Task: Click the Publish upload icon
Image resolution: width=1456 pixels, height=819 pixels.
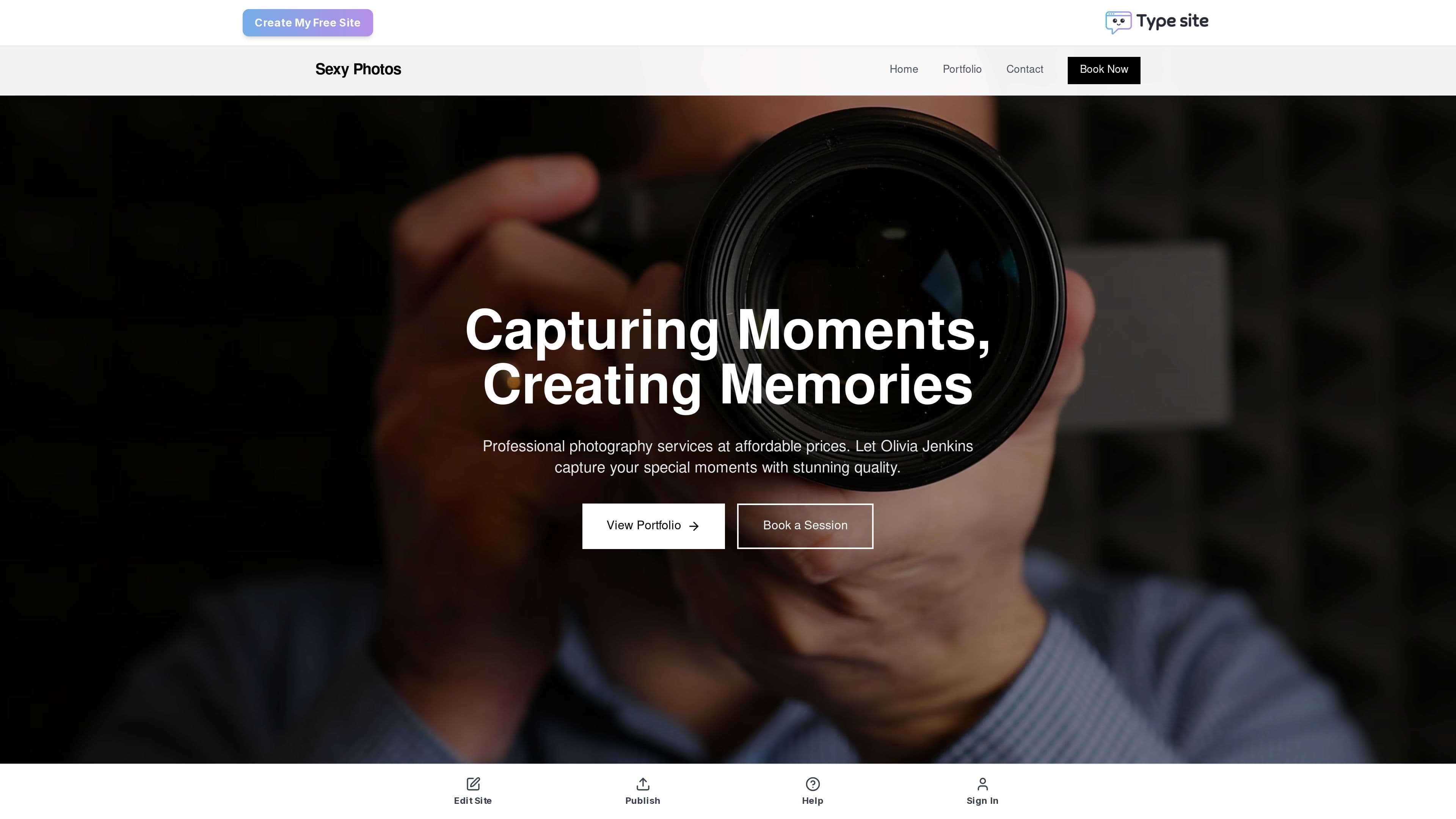Action: [x=643, y=783]
